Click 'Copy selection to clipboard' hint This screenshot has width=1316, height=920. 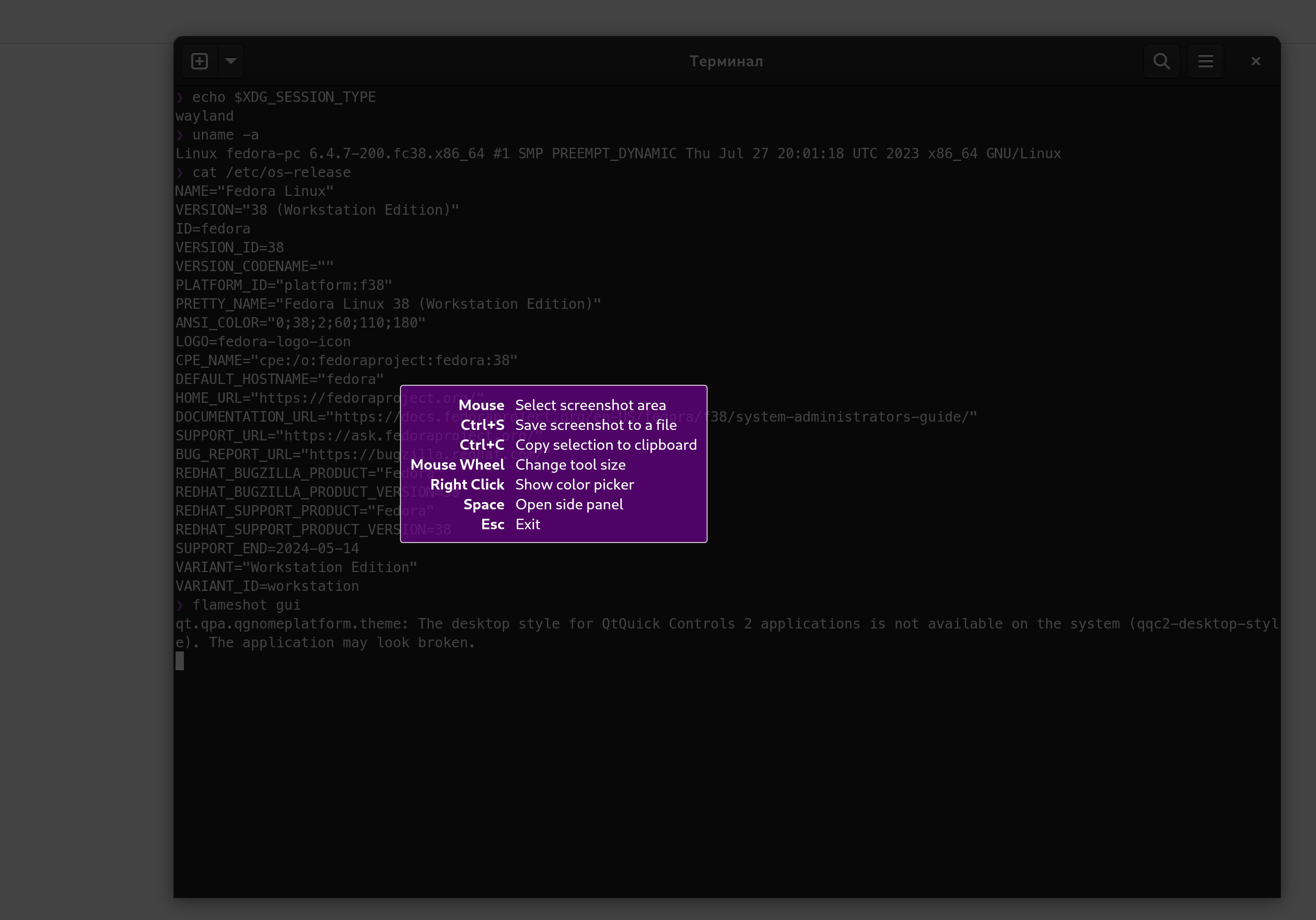click(x=606, y=446)
